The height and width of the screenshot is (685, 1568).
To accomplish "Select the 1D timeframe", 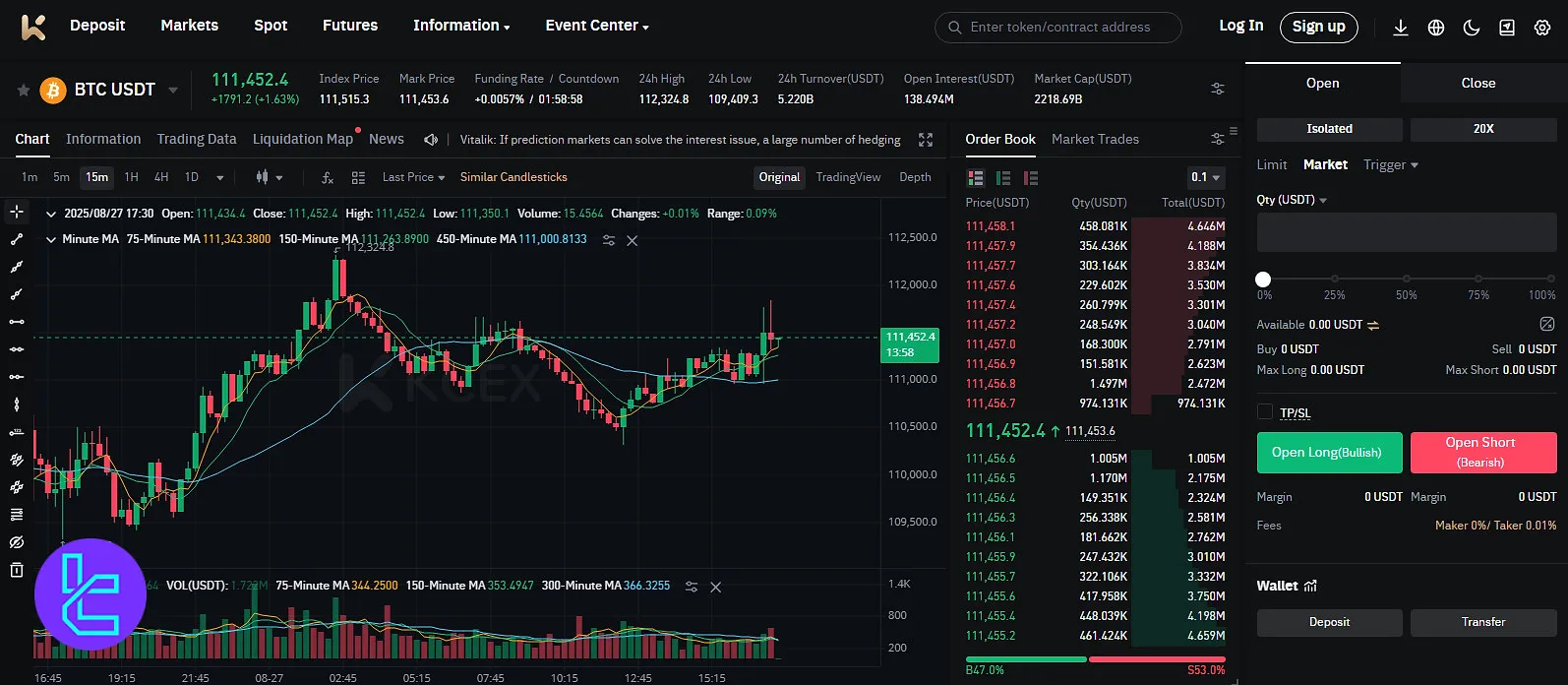I will [192, 177].
